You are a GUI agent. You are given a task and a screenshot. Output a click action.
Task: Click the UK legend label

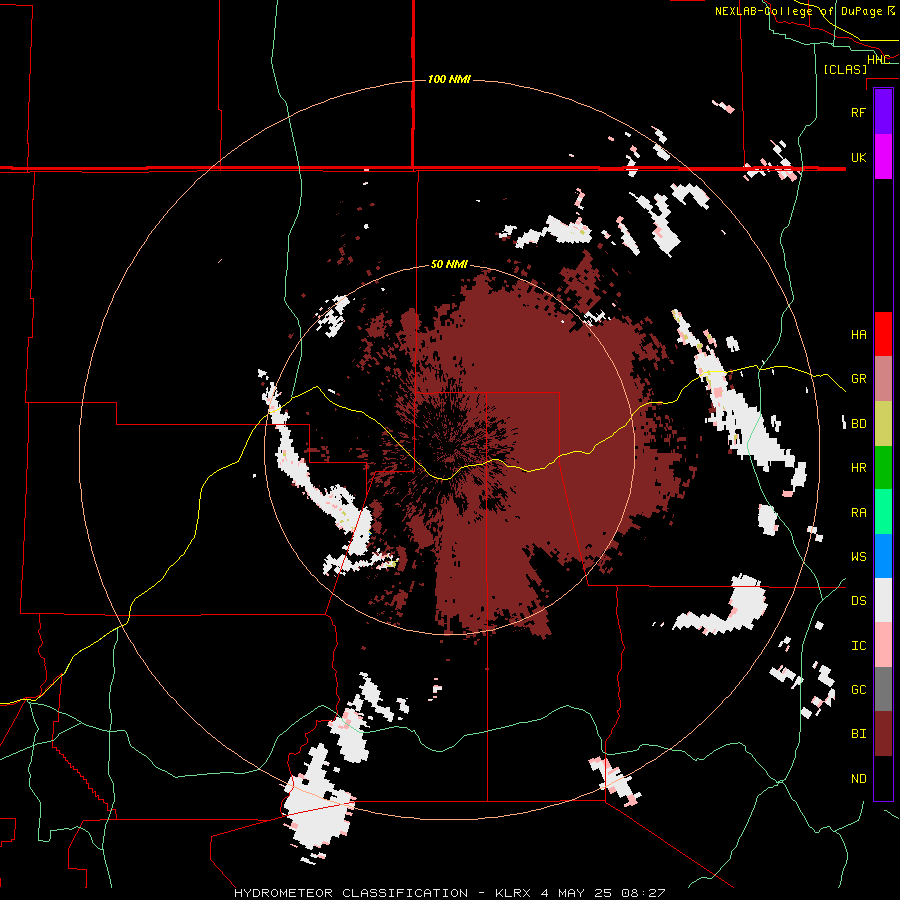coord(858,157)
